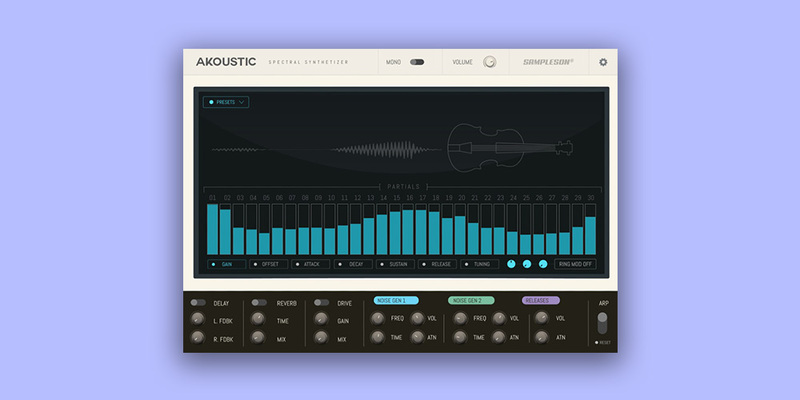Adjust the VOLUME knob
Screen dimensions: 800x400
point(489,62)
